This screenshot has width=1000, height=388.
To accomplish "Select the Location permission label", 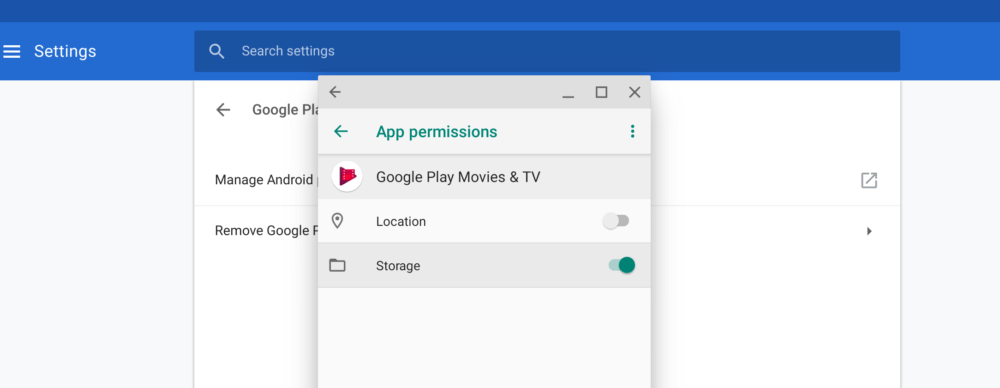I will 401,222.
